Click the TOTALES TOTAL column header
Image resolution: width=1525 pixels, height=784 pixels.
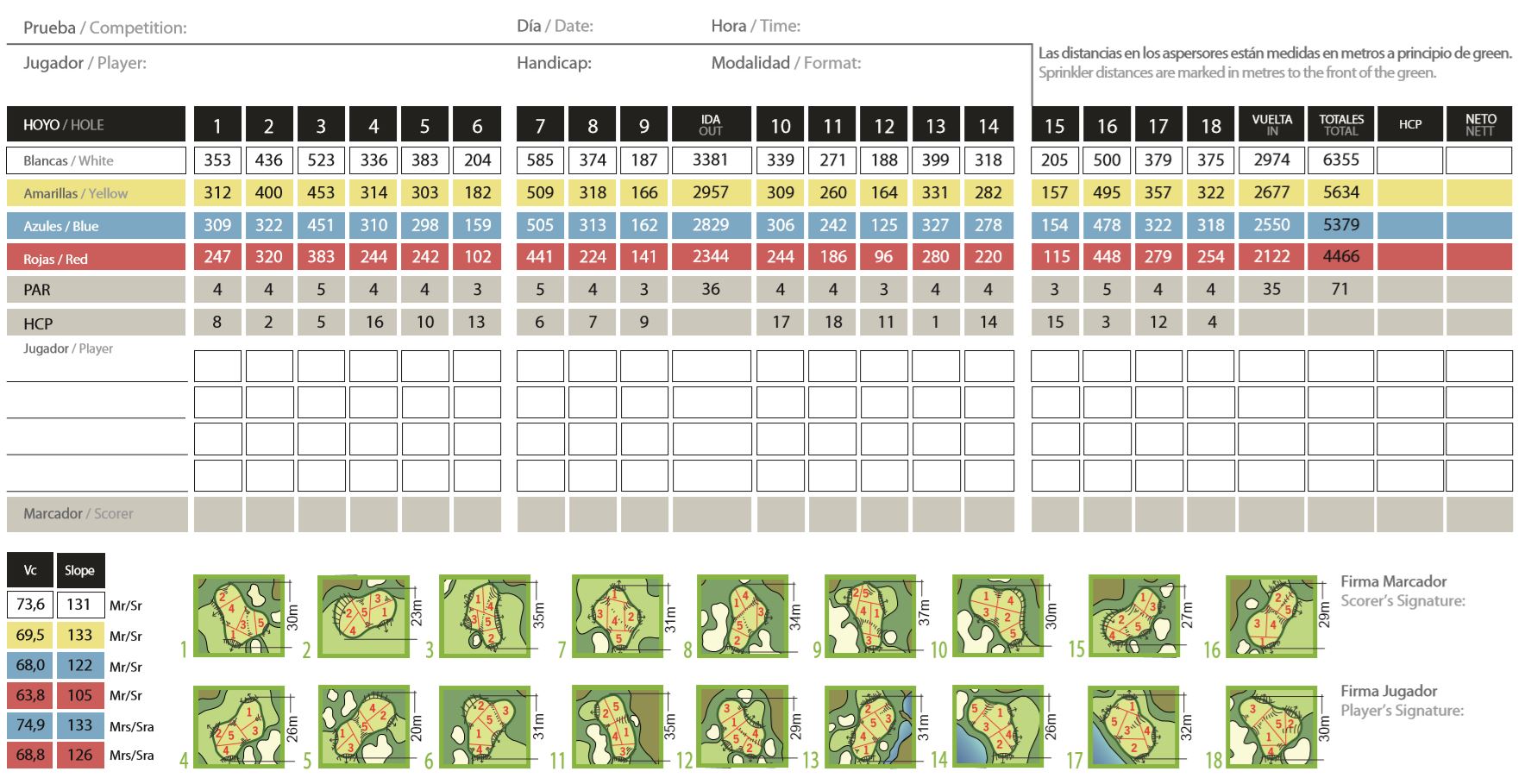click(x=1340, y=125)
